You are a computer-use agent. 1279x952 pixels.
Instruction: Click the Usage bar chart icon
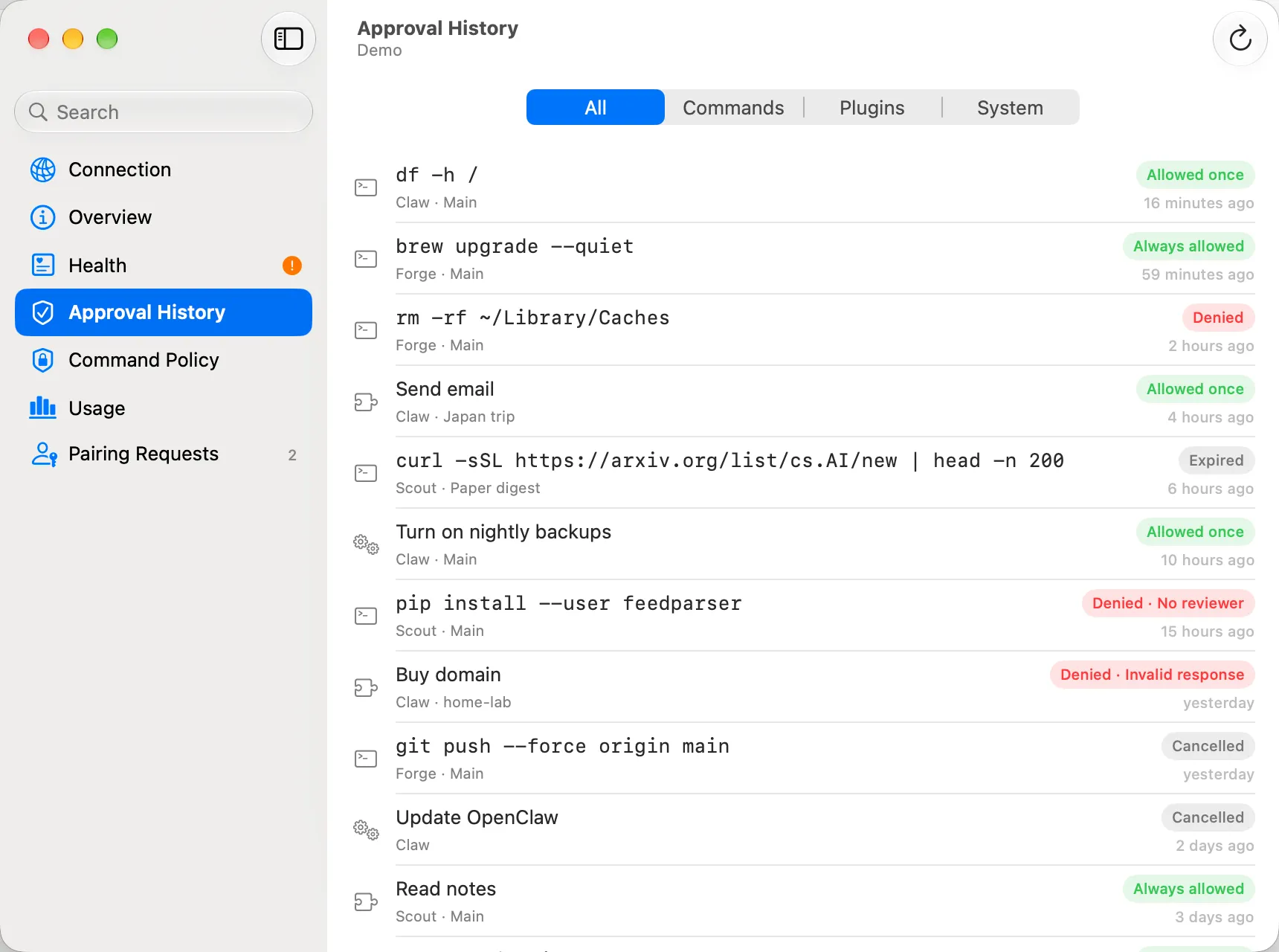point(43,408)
